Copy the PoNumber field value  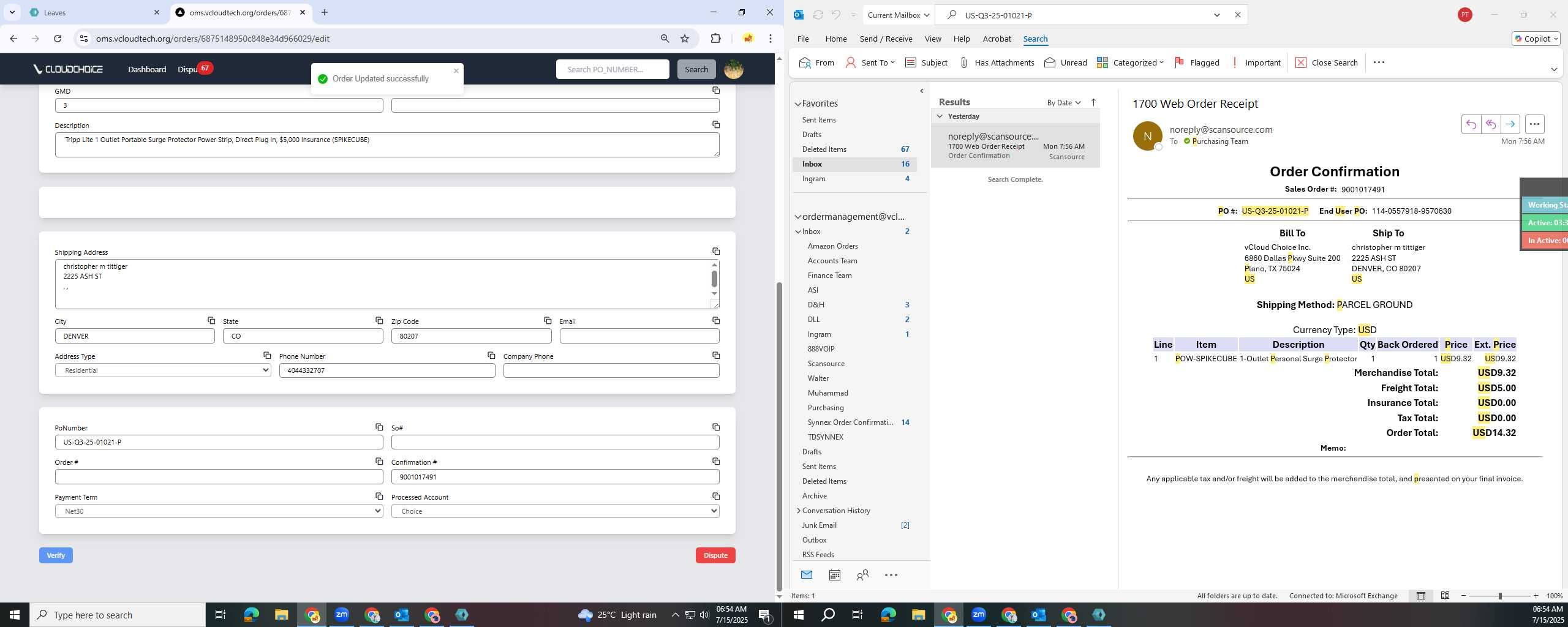(x=379, y=427)
